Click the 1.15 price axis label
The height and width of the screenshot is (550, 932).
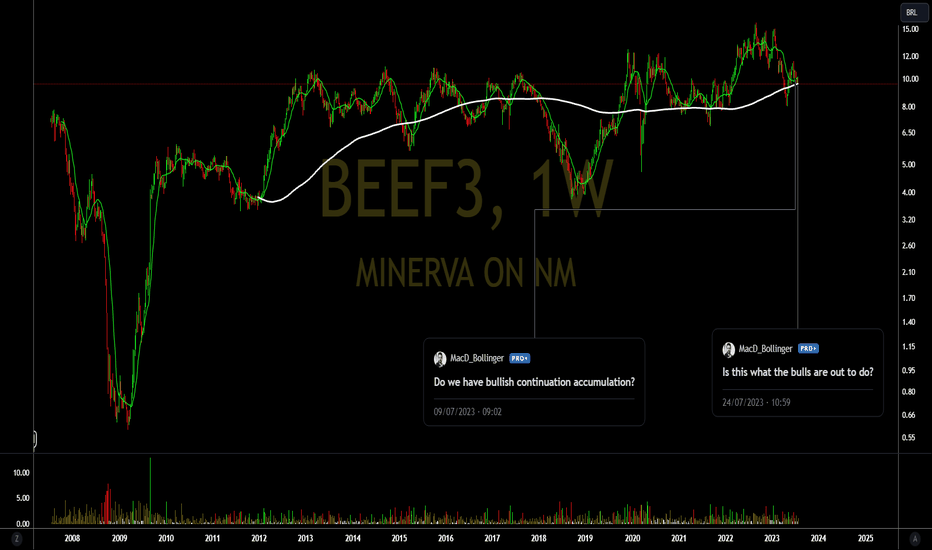[x=909, y=347]
